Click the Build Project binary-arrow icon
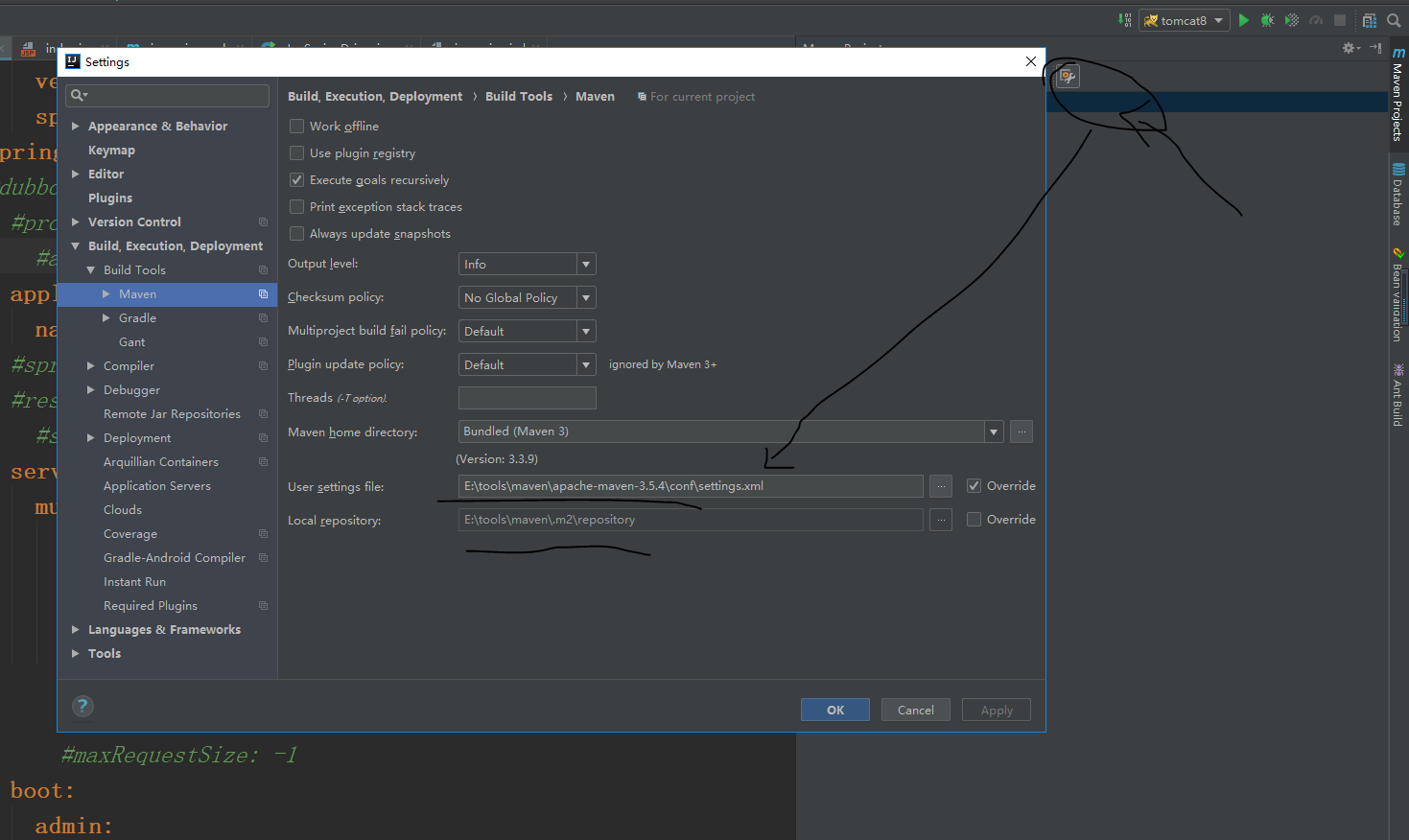Screen dimensions: 1409x840 click(1124, 20)
